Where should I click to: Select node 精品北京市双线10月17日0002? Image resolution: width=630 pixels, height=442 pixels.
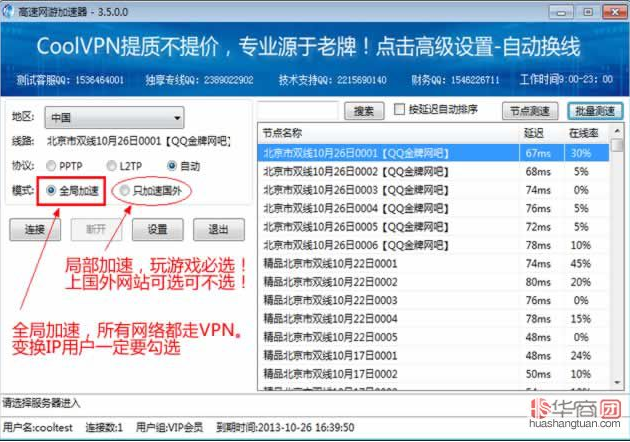point(433,374)
